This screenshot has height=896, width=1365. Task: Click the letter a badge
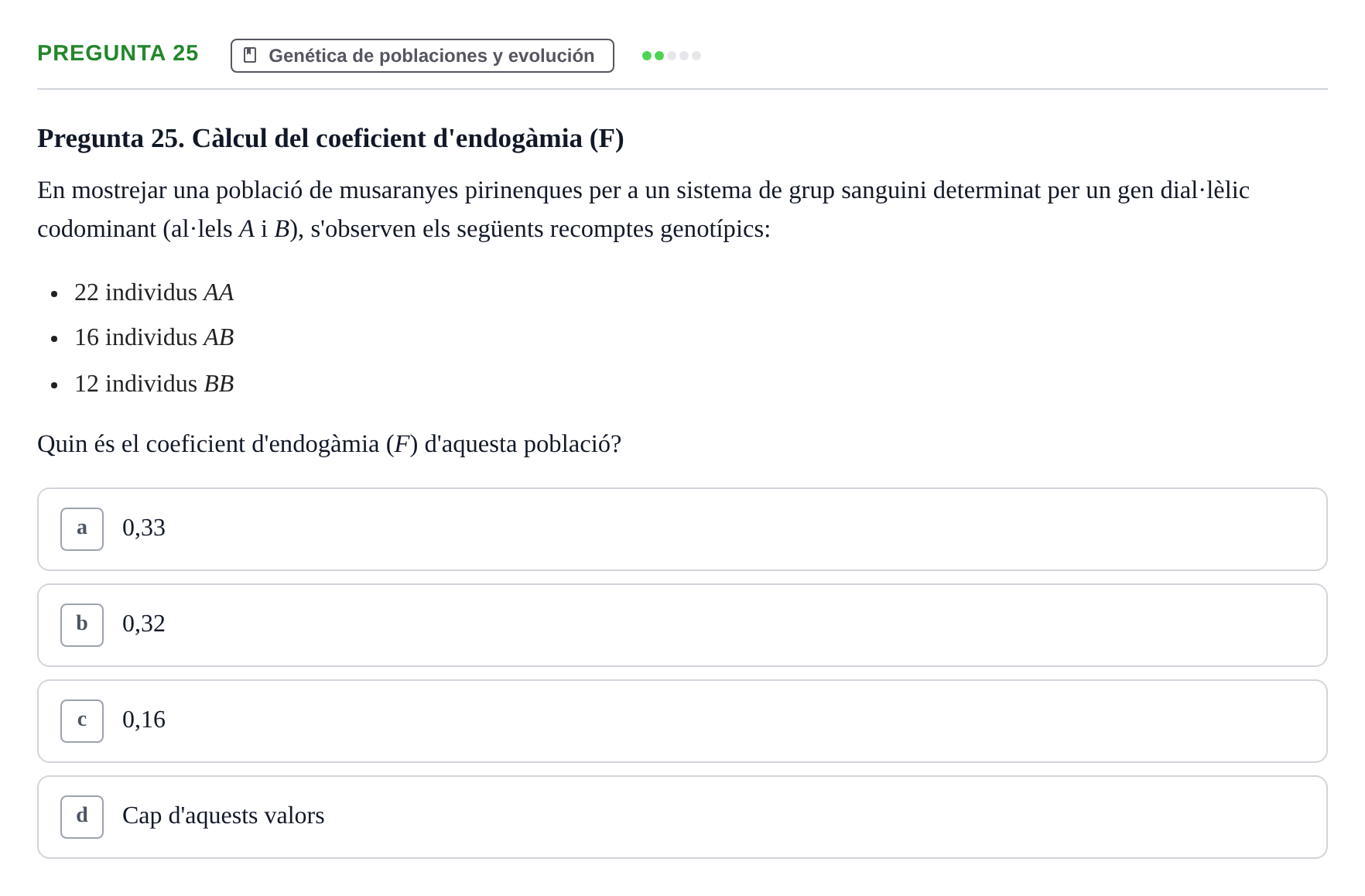pos(82,529)
